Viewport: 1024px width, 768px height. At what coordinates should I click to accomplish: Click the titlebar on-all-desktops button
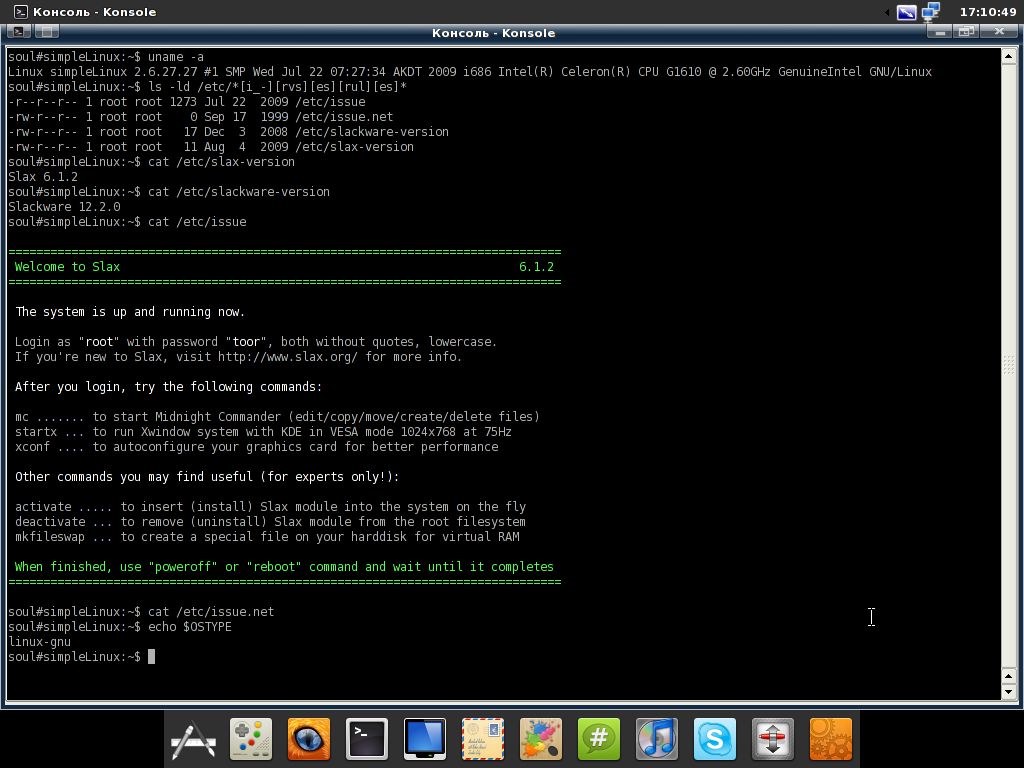46,31
